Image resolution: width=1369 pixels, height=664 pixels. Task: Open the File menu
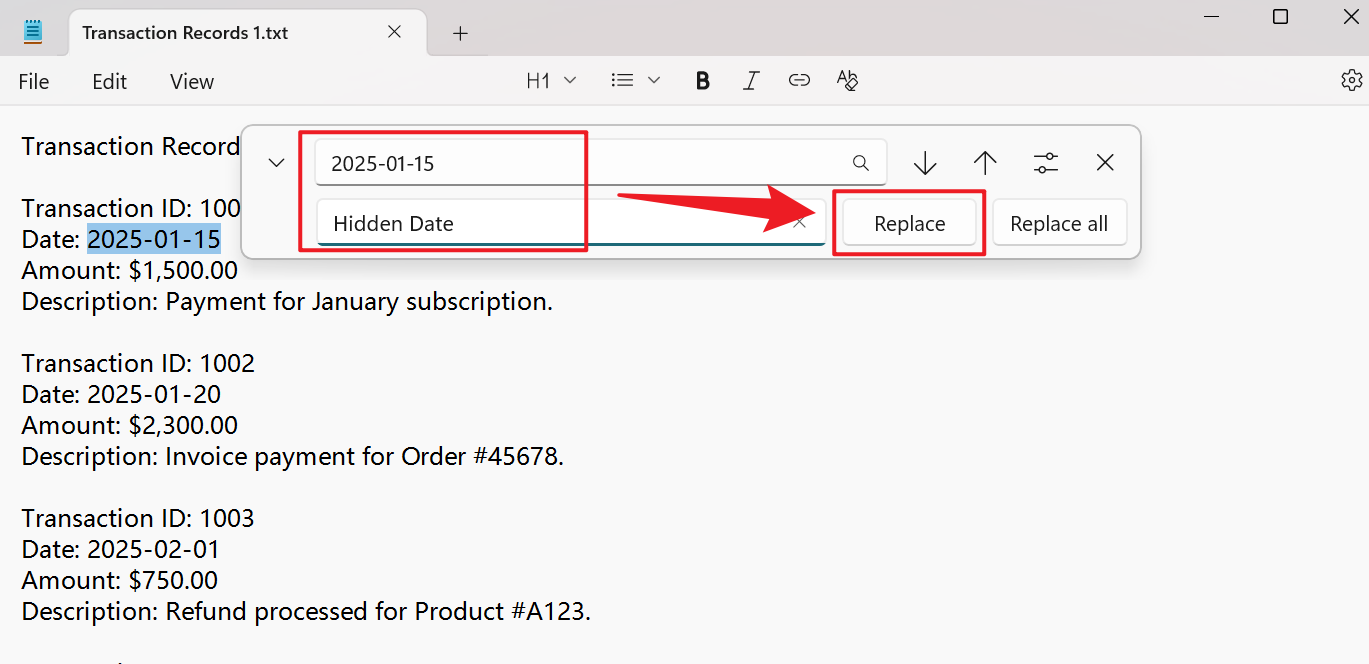[34, 82]
